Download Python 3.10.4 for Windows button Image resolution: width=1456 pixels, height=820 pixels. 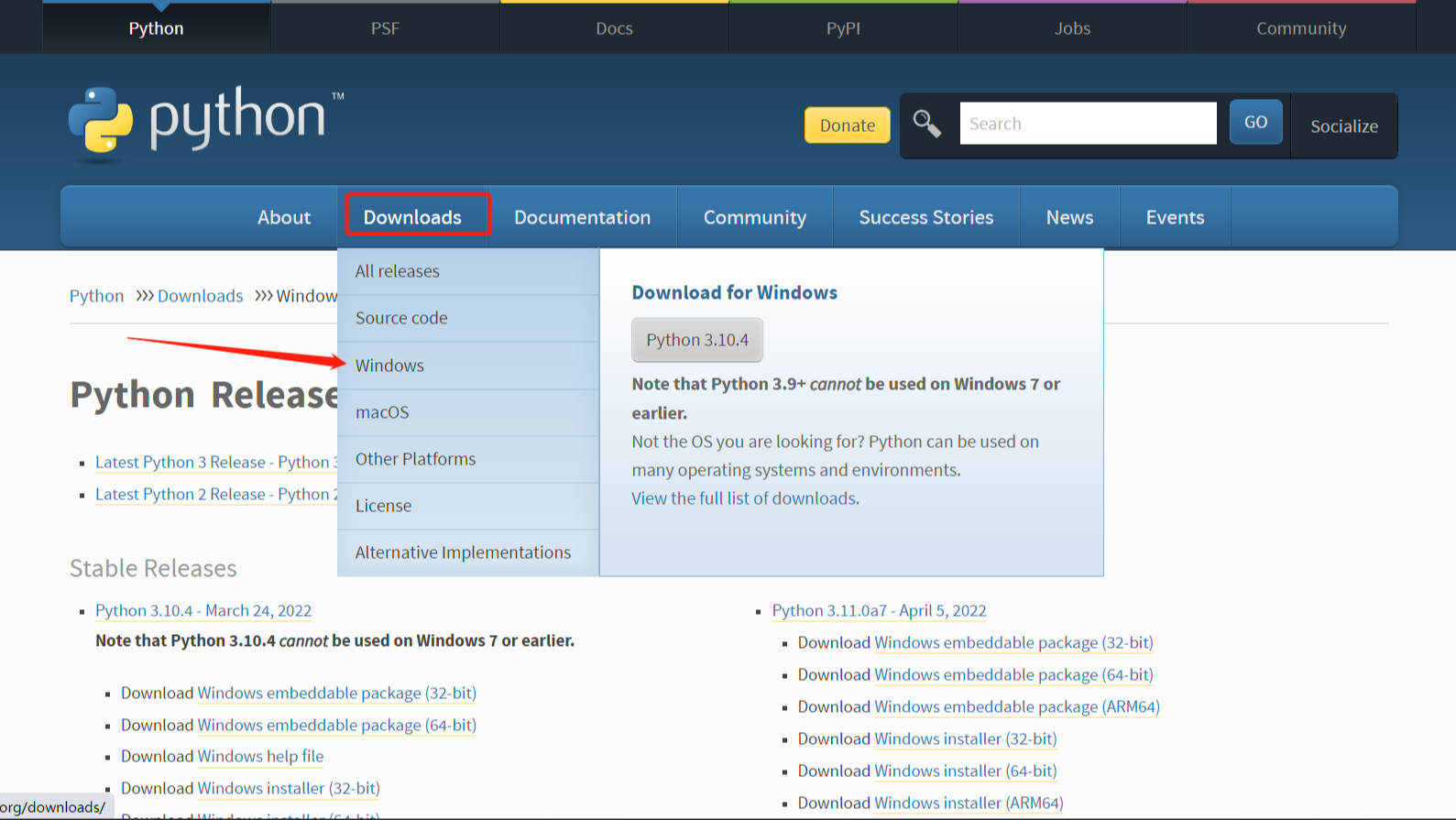pos(697,340)
